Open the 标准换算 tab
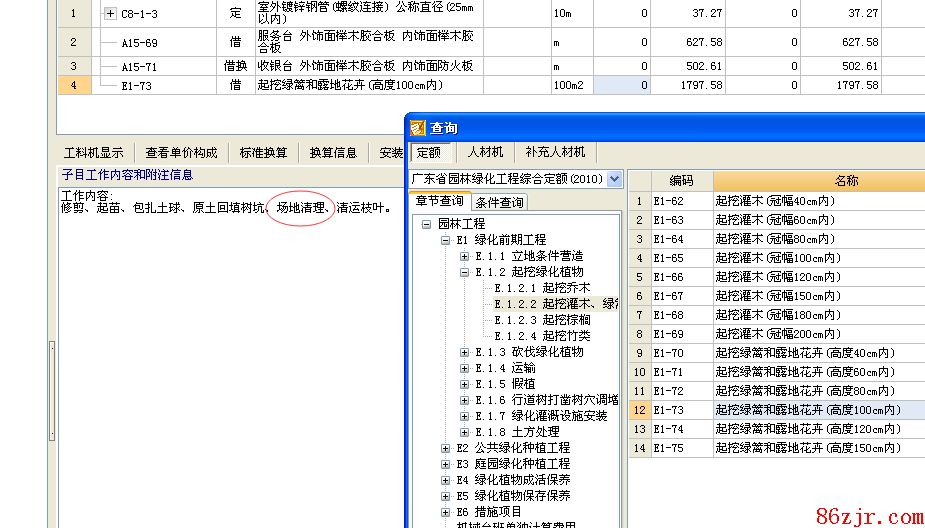The width and height of the screenshot is (925, 528). pos(263,153)
